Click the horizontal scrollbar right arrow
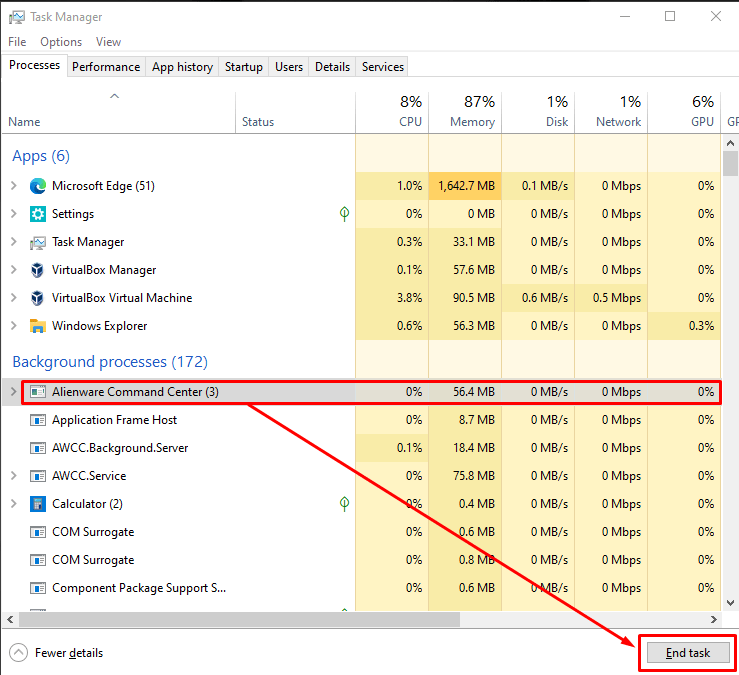This screenshot has width=739, height=675. pyautogui.click(x=714, y=619)
